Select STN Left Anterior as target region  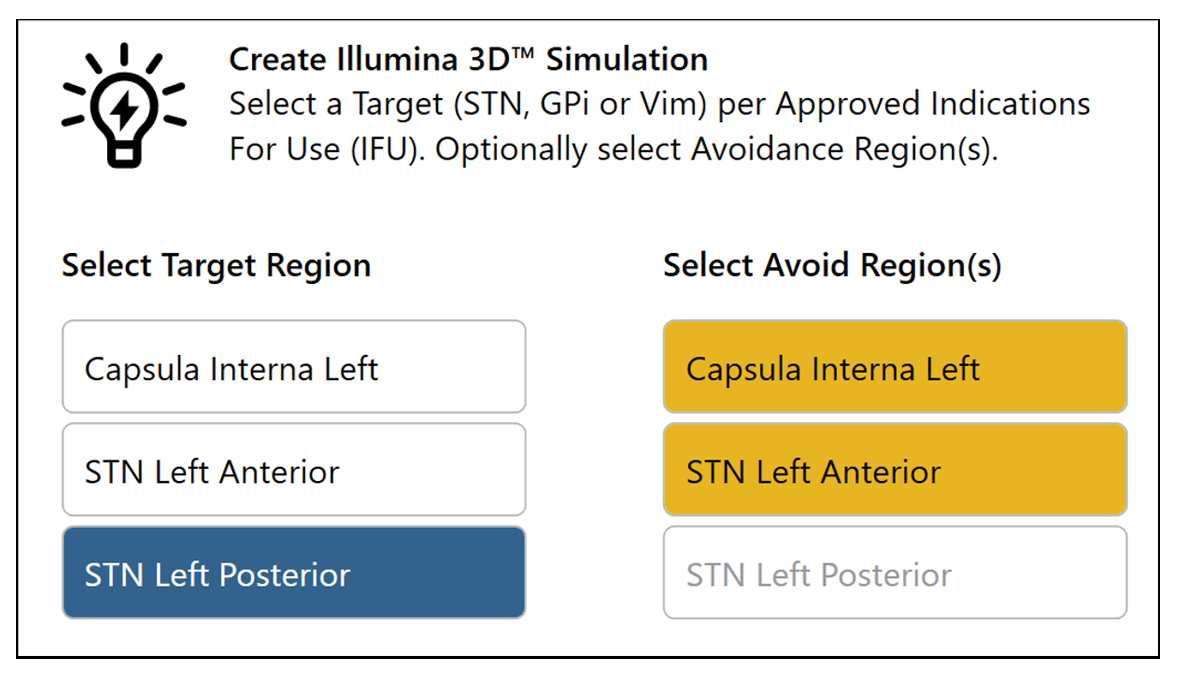point(293,469)
